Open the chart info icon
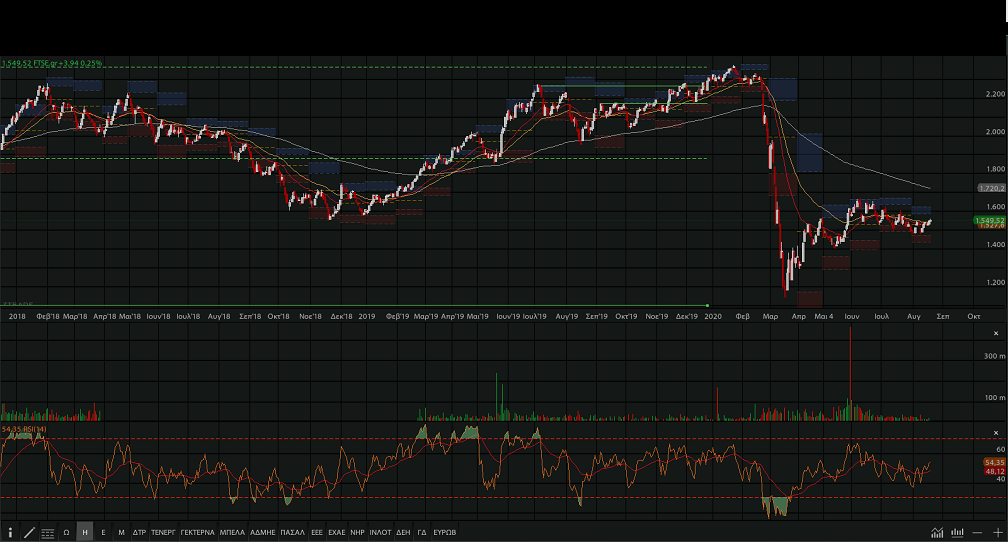The width and height of the screenshot is (1008, 542). tap(10, 532)
